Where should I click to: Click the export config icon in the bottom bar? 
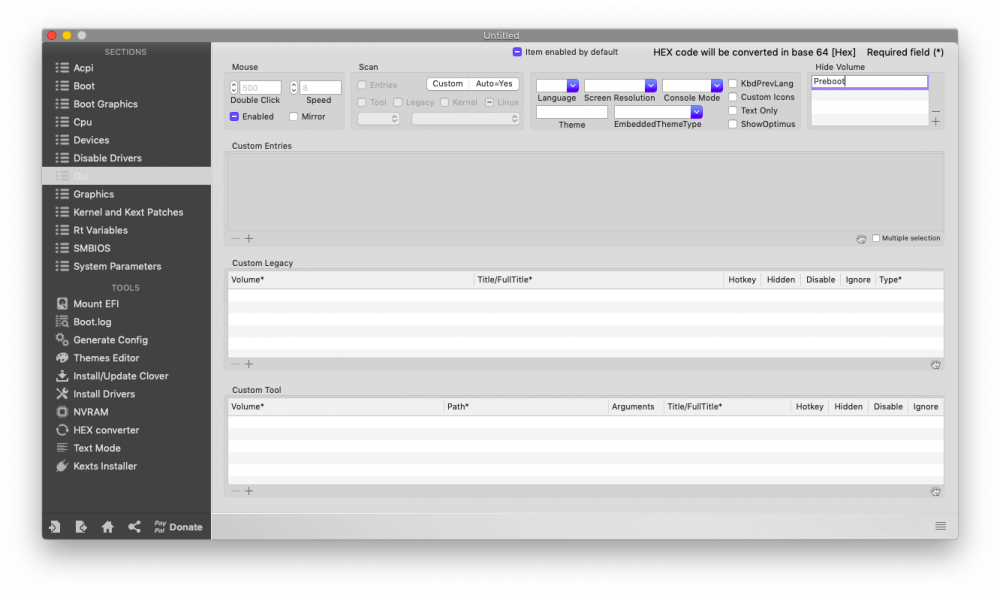click(81, 527)
